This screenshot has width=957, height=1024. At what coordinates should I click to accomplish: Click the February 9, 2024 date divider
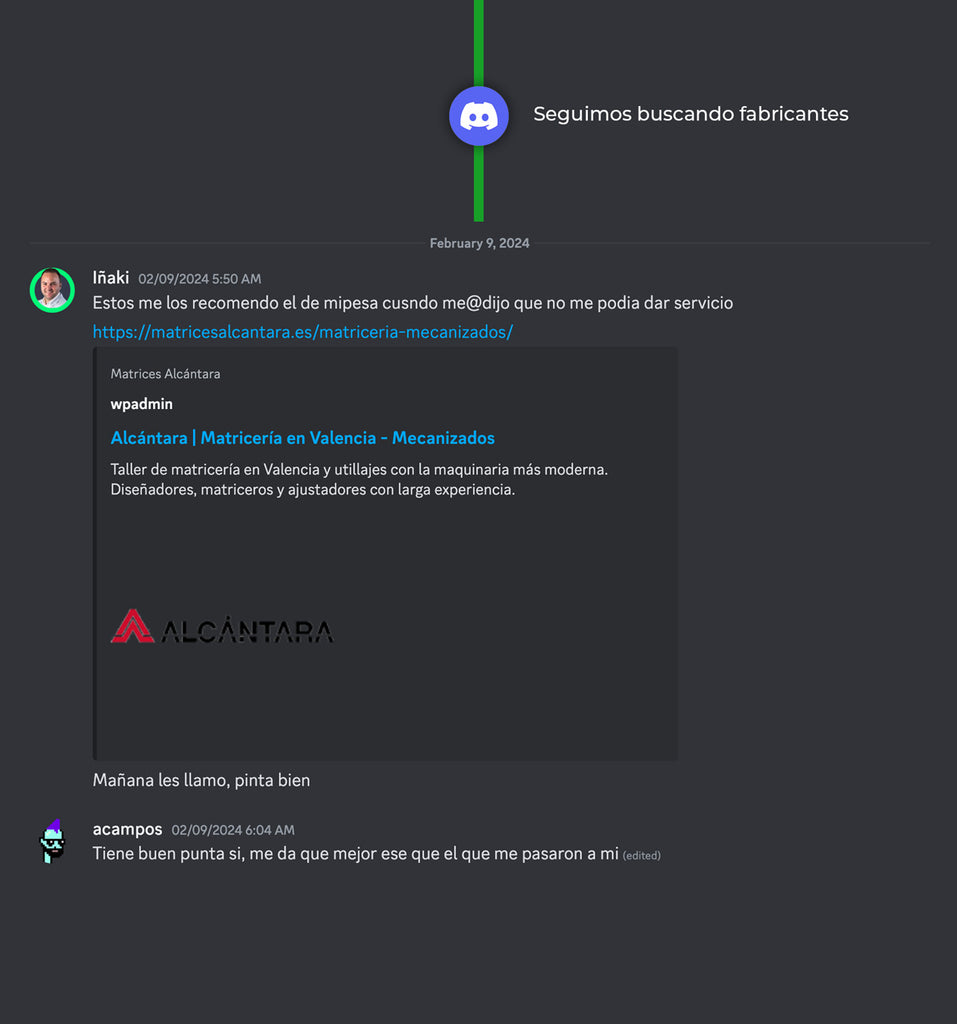tap(479, 243)
